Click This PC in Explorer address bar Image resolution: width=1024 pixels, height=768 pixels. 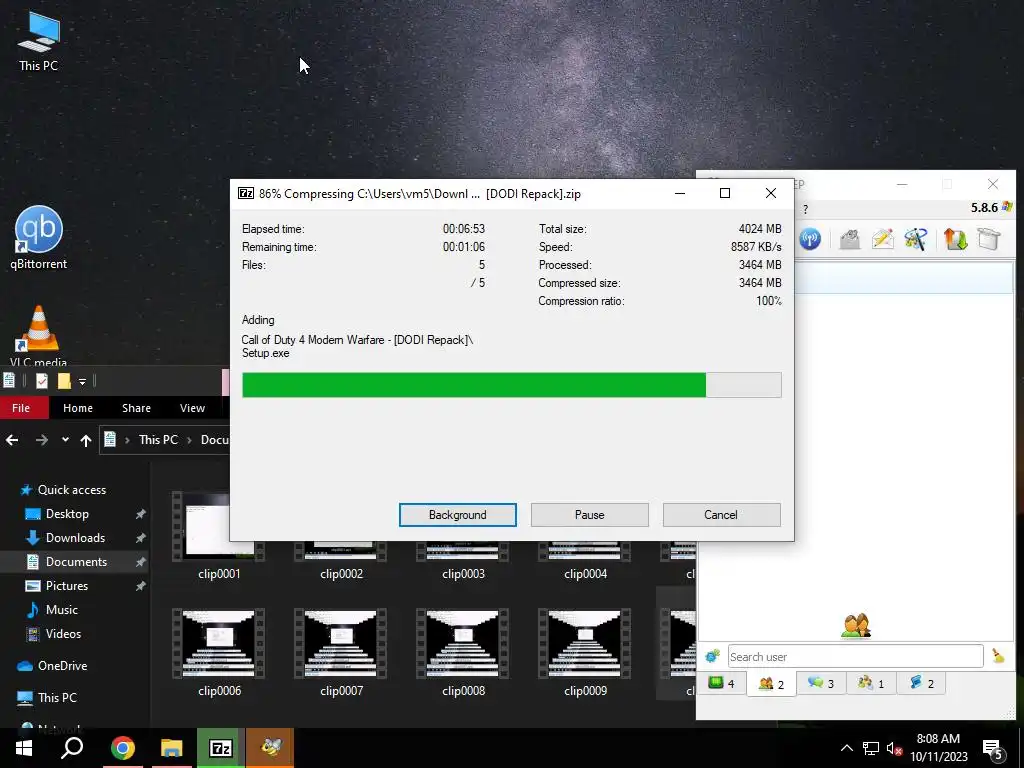pos(158,440)
